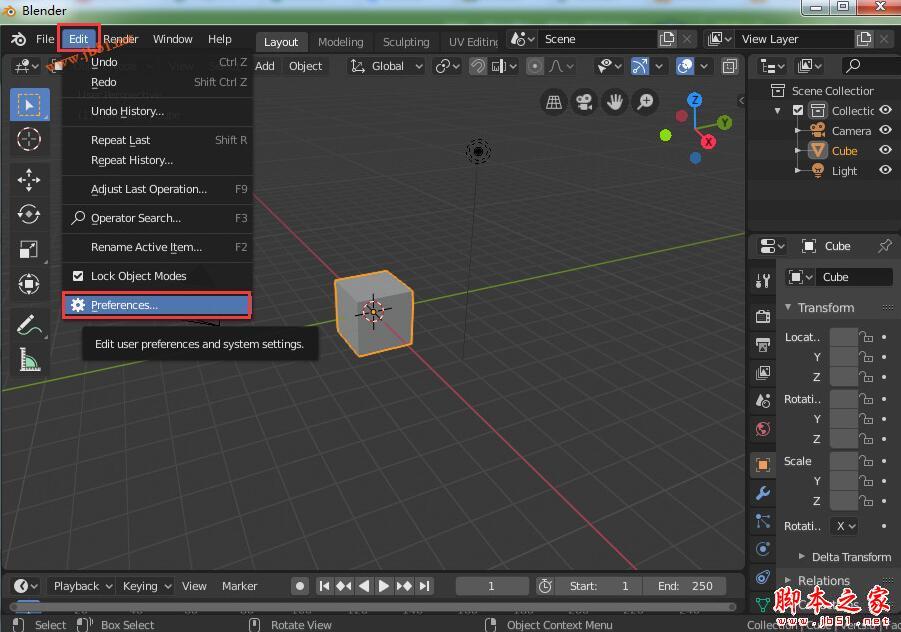The height and width of the screenshot is (632, 901).
Task: Choose Operator Search... menu entry
Action: 157,218
